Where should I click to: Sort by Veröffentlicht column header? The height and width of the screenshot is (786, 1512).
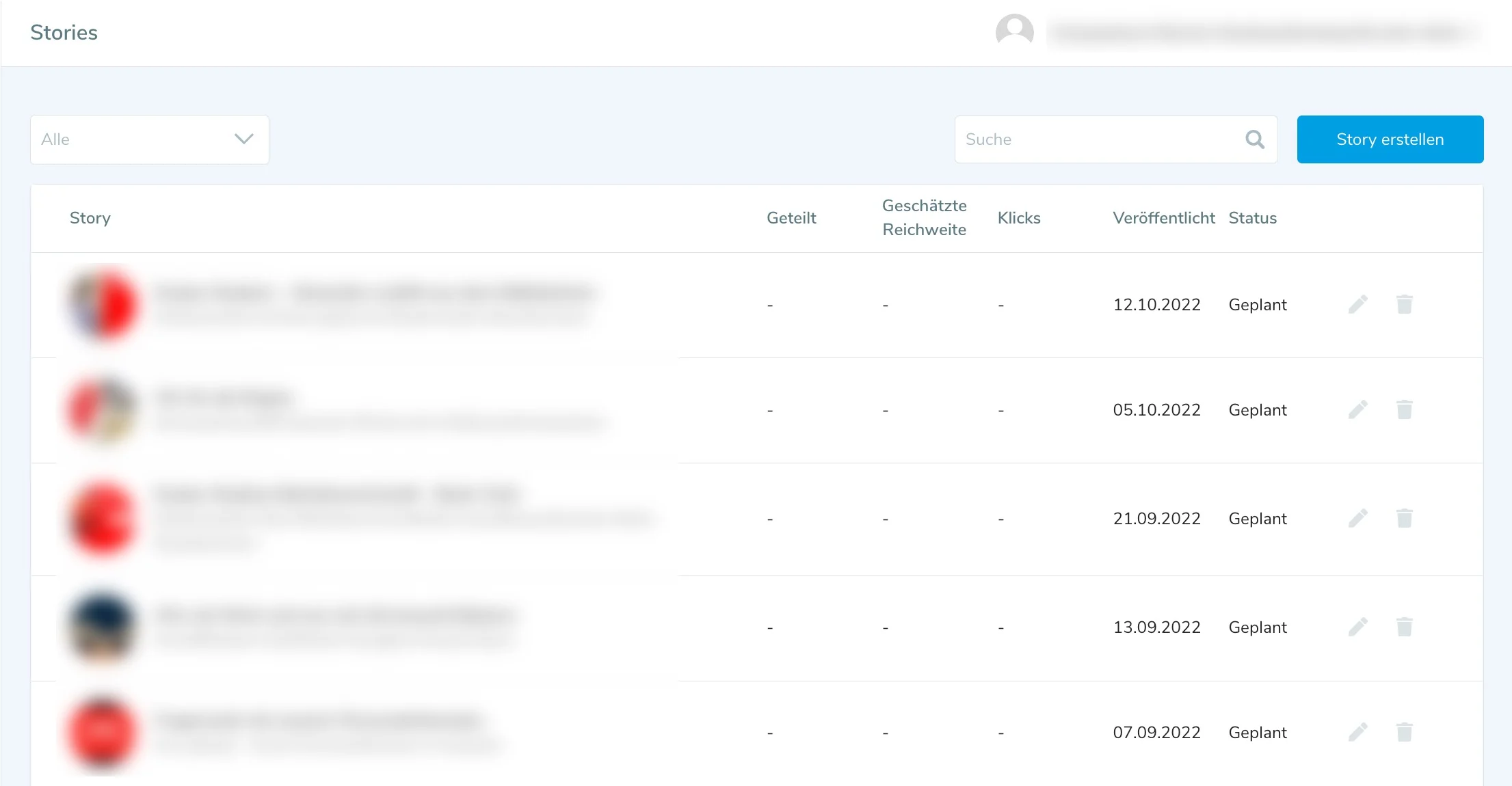point(1163,218)
